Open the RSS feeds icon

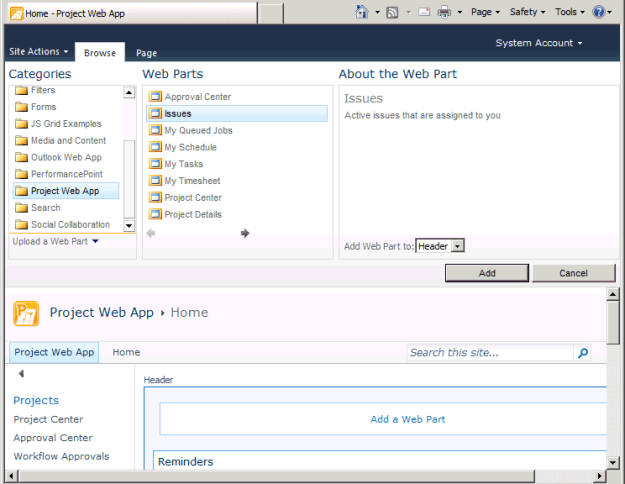(392, 12)
